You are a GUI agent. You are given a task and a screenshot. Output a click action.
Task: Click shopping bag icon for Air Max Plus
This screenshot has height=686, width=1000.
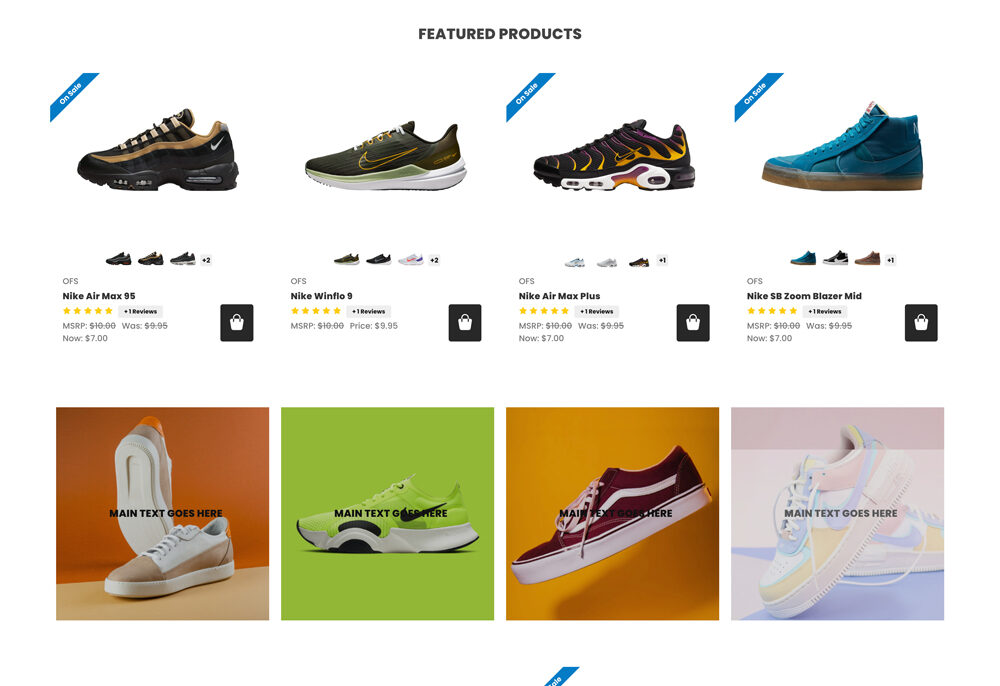pos(693,323)
